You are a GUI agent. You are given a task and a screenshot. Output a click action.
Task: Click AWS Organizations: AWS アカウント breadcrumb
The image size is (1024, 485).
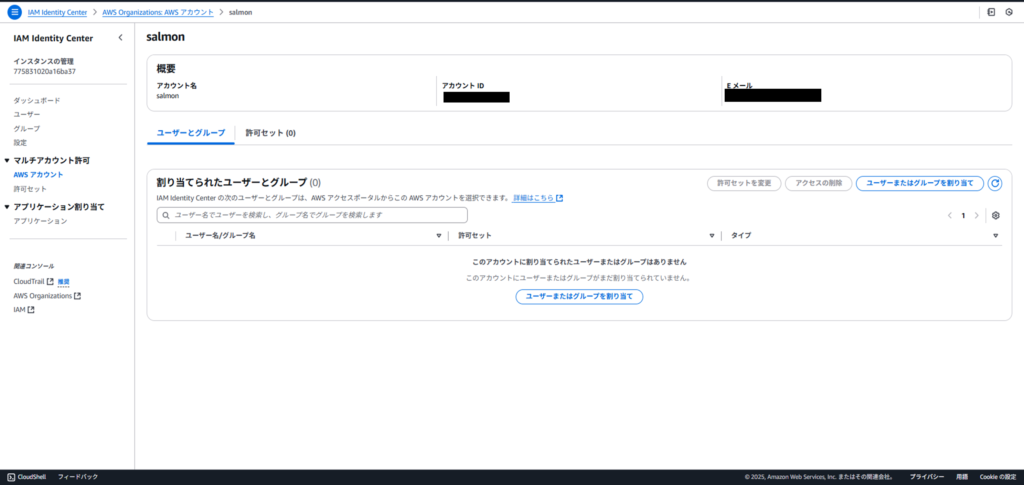point(158,12)
